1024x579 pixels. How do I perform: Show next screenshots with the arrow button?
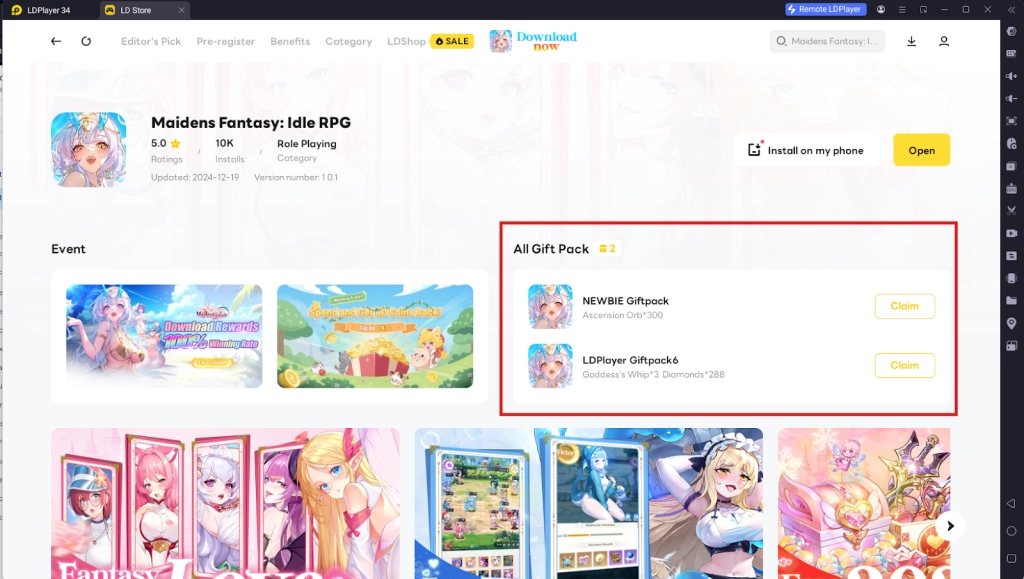click(950, 525)
